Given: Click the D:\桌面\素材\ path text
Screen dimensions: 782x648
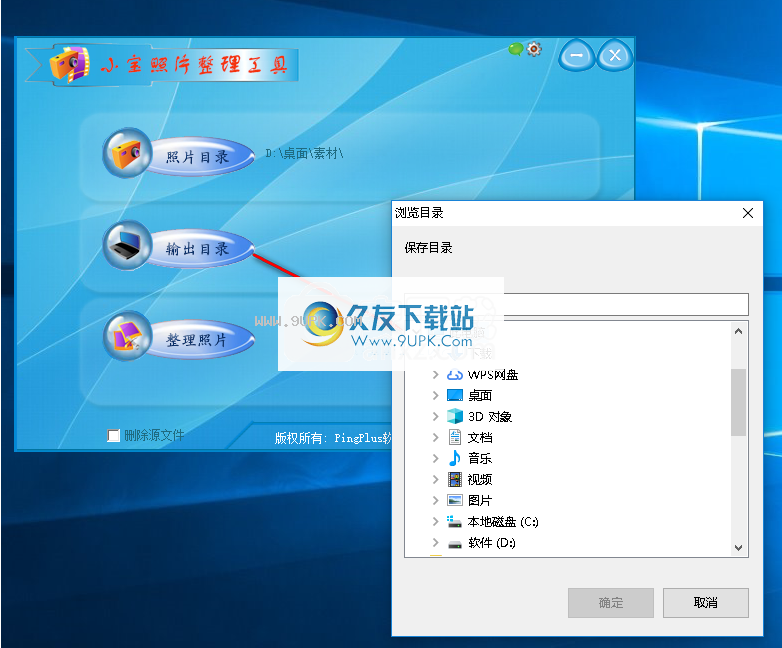Looking at the screenshot, I should [304, 154].
